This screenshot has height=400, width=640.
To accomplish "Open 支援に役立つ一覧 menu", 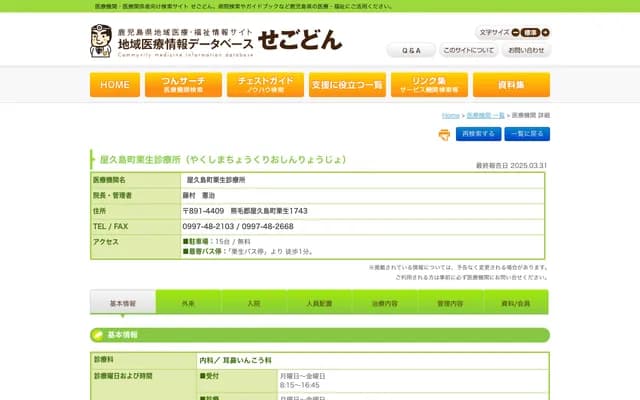I will (x=346, y=85).
